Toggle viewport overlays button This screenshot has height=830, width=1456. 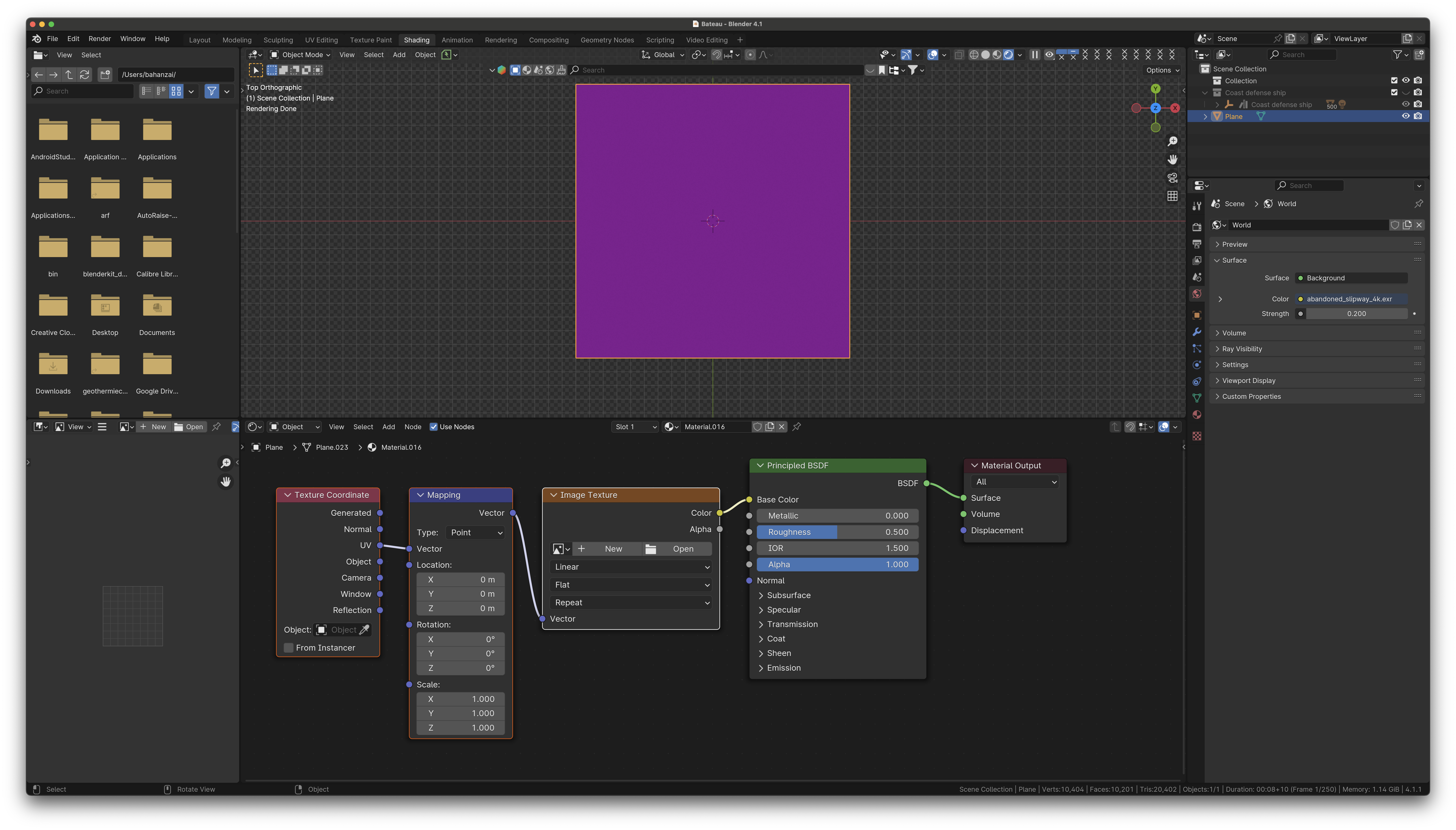coord(933,55)
